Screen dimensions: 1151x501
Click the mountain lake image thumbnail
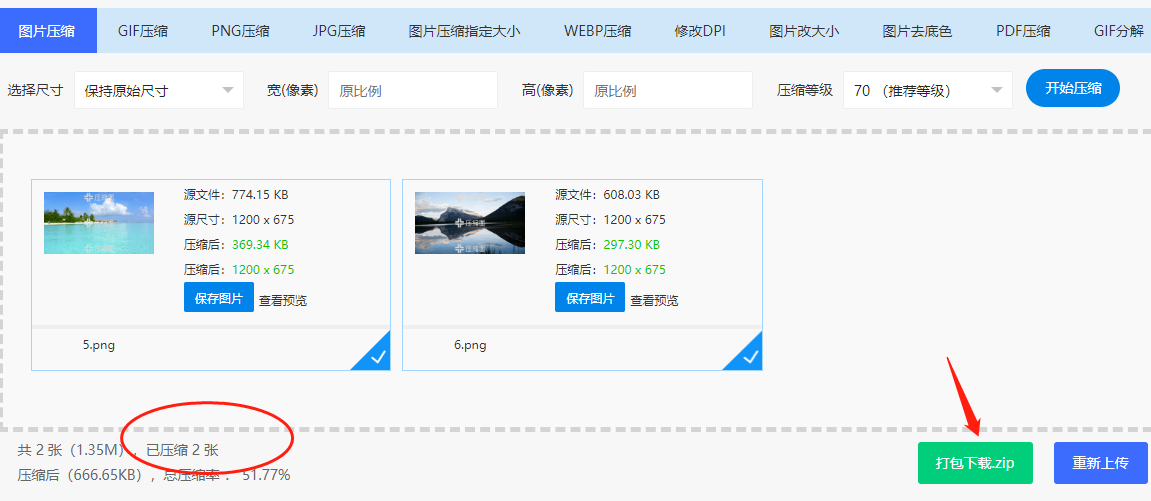coord(470,222)
